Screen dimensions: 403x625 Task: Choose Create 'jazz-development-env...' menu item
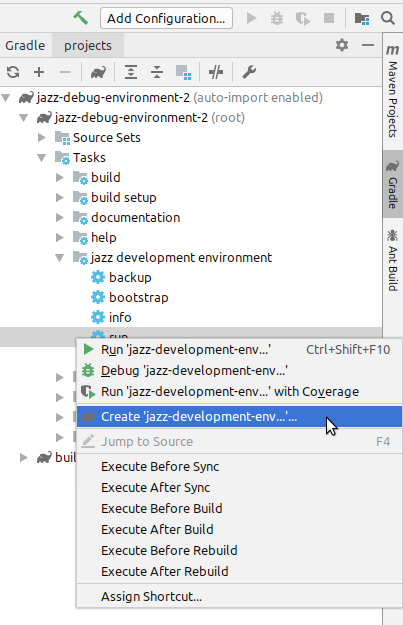[x=239, y=417]
